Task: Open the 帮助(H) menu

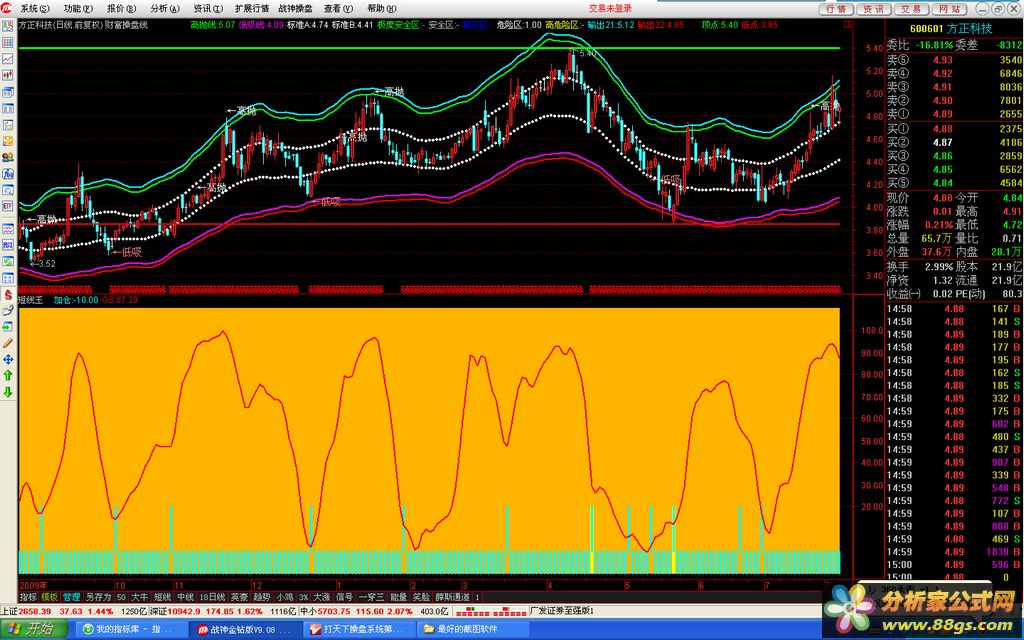Action: 381,8
